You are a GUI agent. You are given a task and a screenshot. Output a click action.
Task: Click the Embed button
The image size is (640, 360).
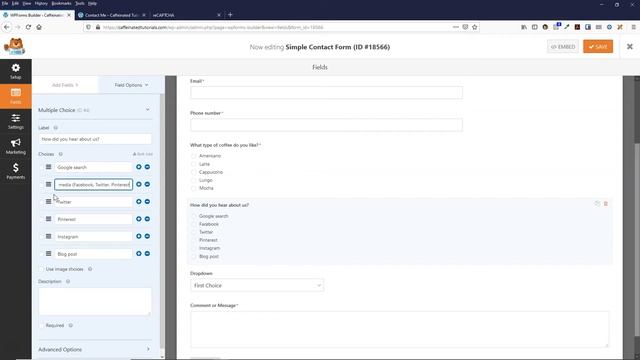563,47
